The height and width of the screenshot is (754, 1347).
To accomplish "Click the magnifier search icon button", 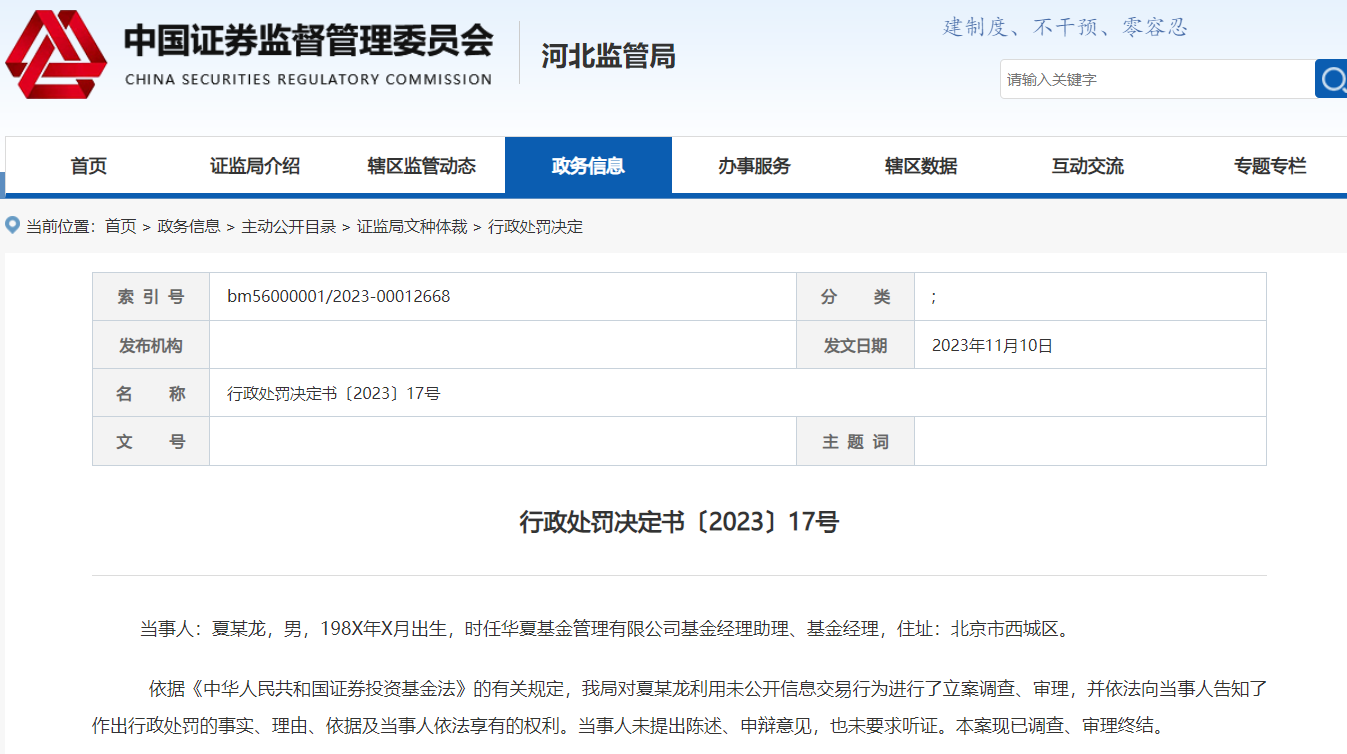I will point(1331,79).
